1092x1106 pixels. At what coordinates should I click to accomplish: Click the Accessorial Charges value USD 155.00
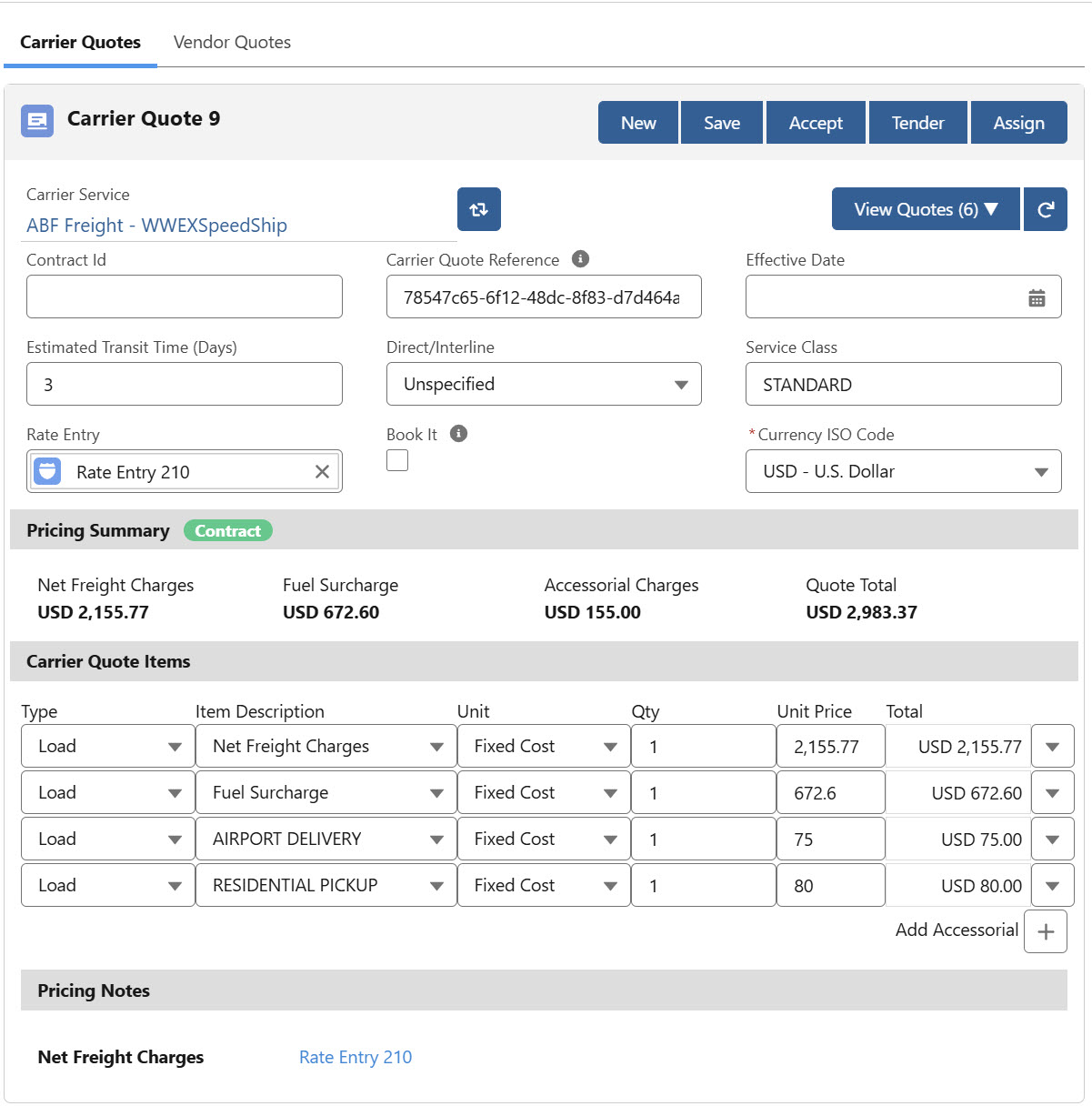pos(592,612)
